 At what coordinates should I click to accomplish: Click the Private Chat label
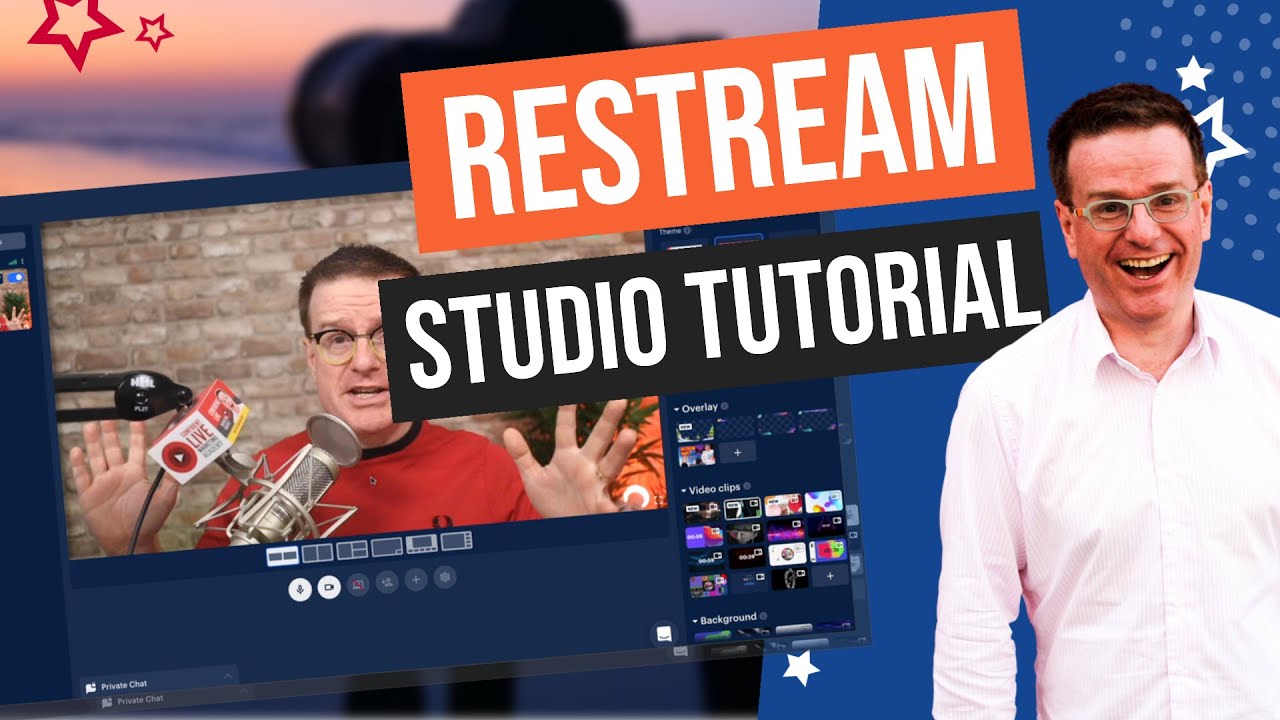pyautogui.click(x=124, y=685)
